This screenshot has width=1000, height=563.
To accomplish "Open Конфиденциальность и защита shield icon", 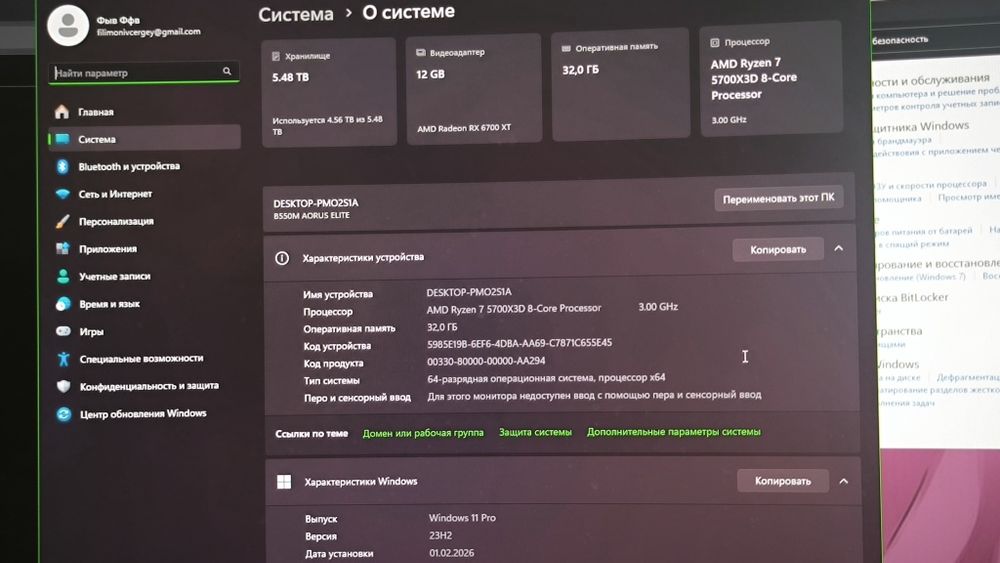I will click(x=64, y=386).
